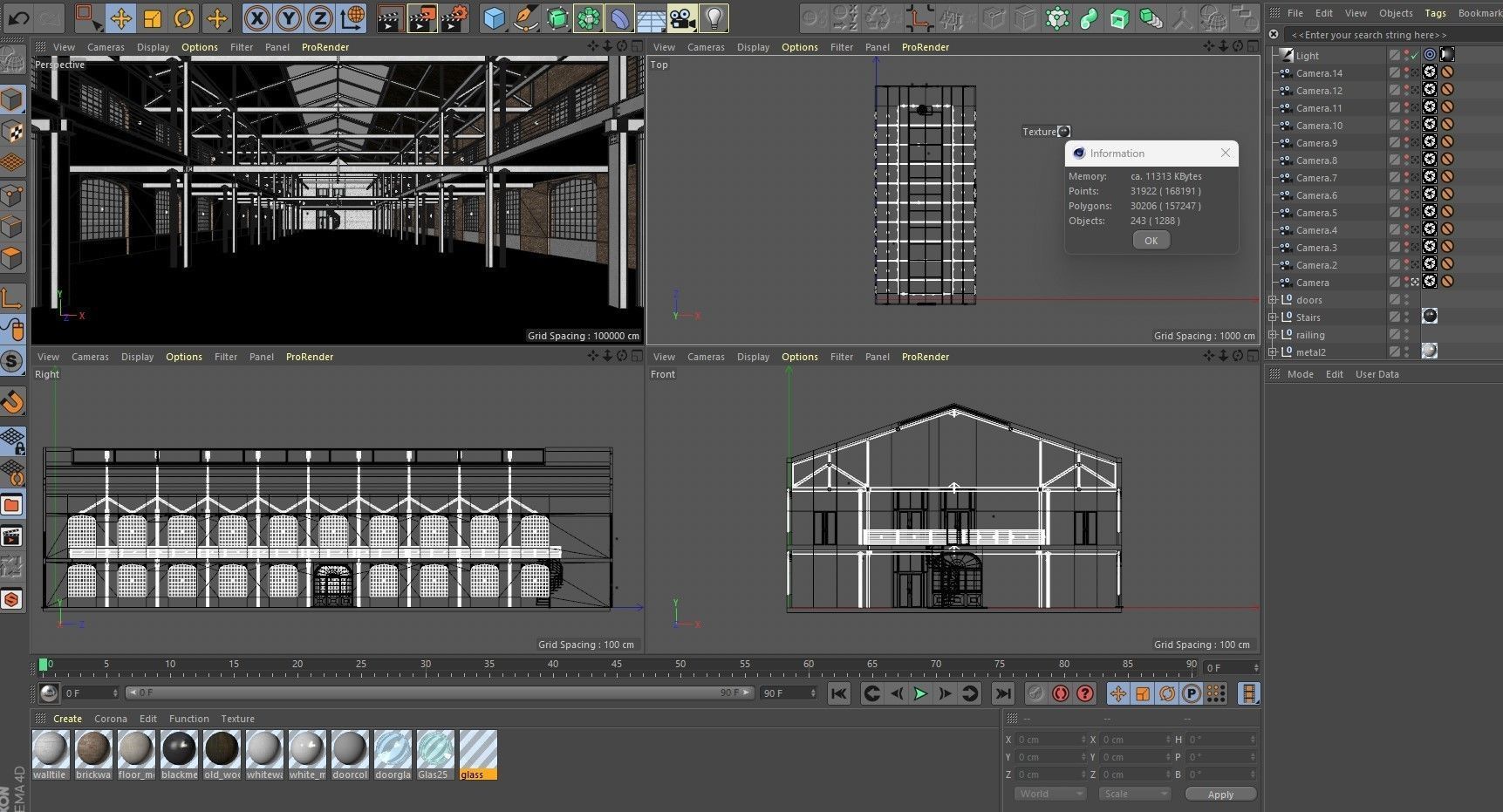Expand the railing object group
Screen dimensions: 1503x812
pos(1272,335)
